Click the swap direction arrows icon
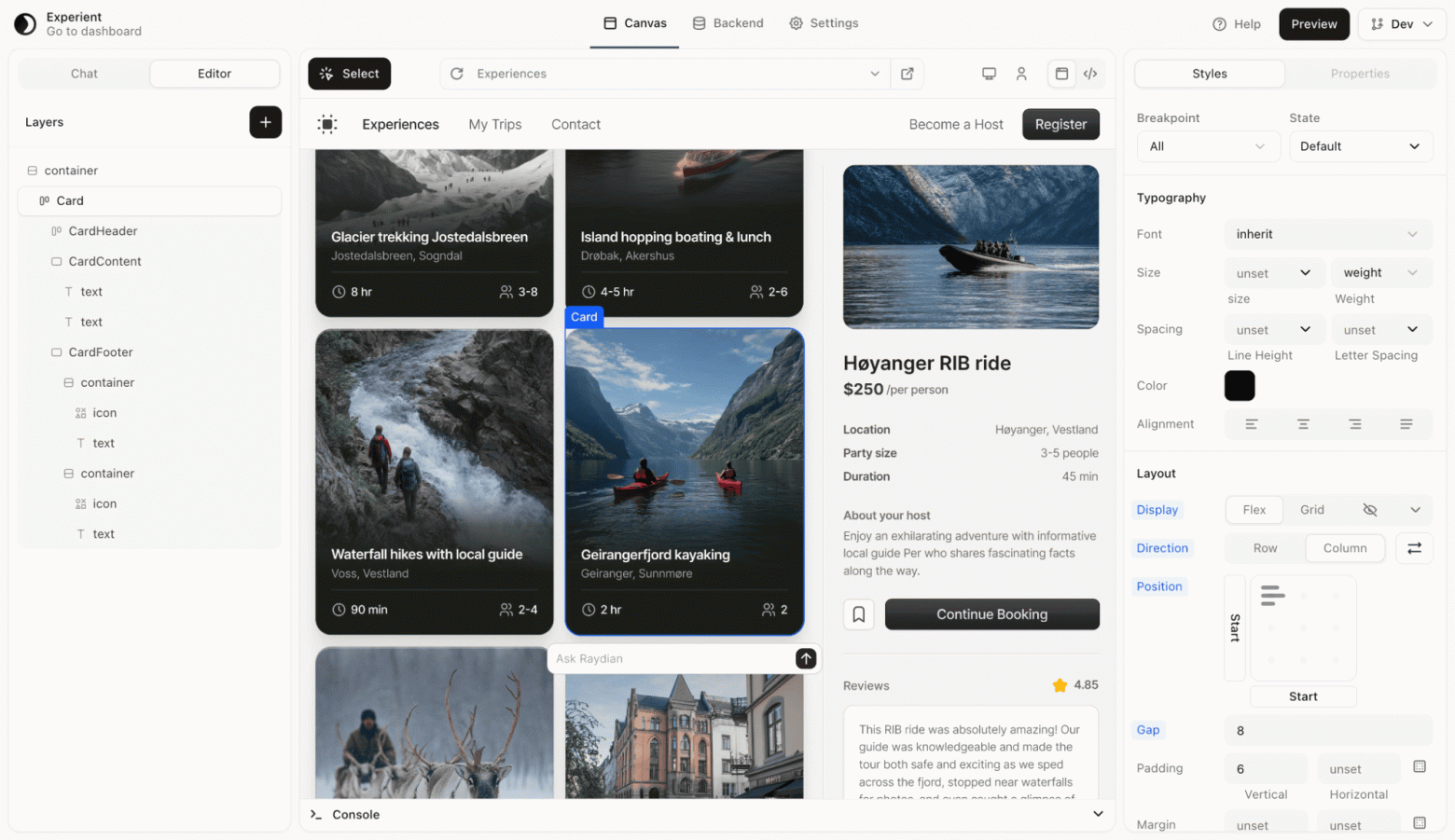Screen dimensions: 1455x840 pyautogui.click(x=1414, y=548)
